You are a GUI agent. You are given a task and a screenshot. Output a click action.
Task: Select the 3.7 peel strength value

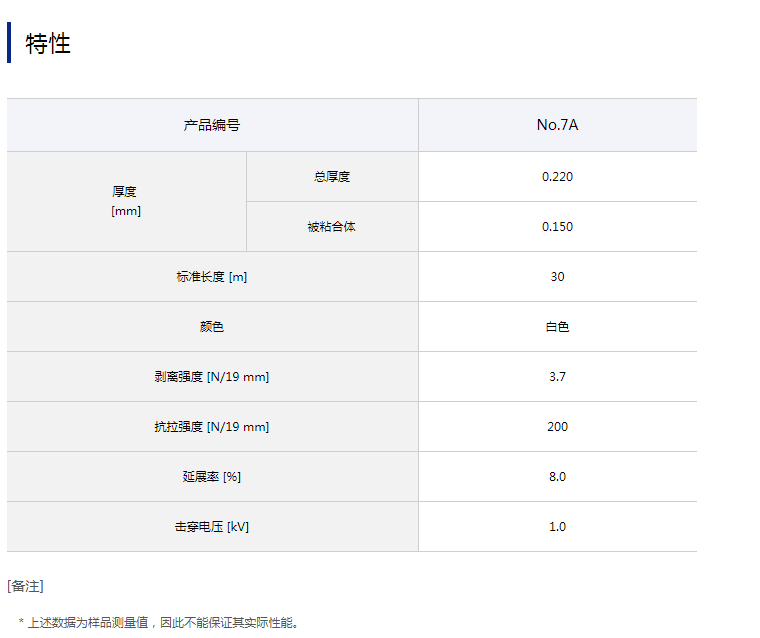pyautogui.click(x=557, y=377)
